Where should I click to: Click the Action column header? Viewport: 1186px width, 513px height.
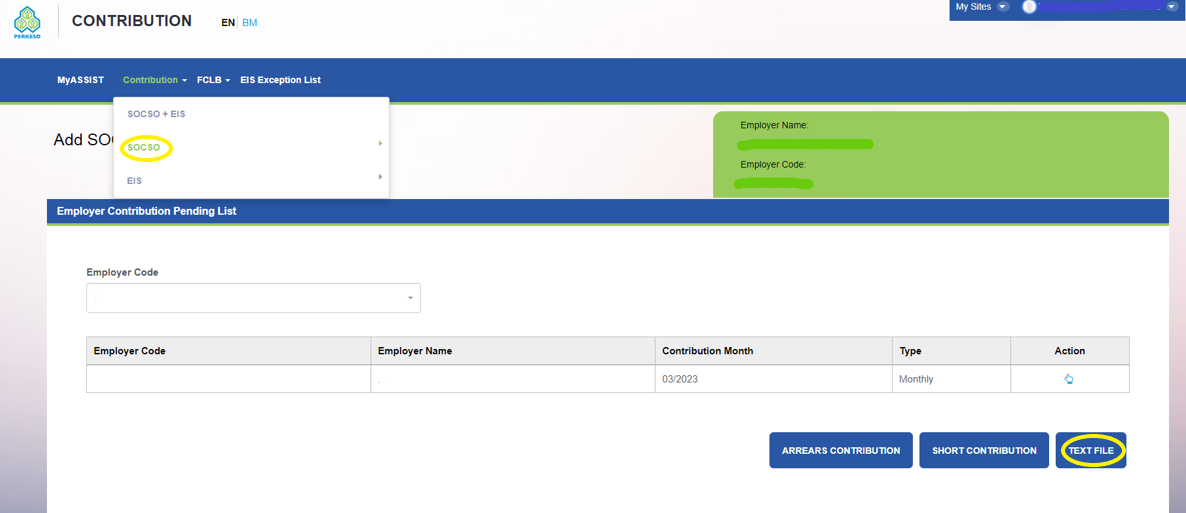1070,351
